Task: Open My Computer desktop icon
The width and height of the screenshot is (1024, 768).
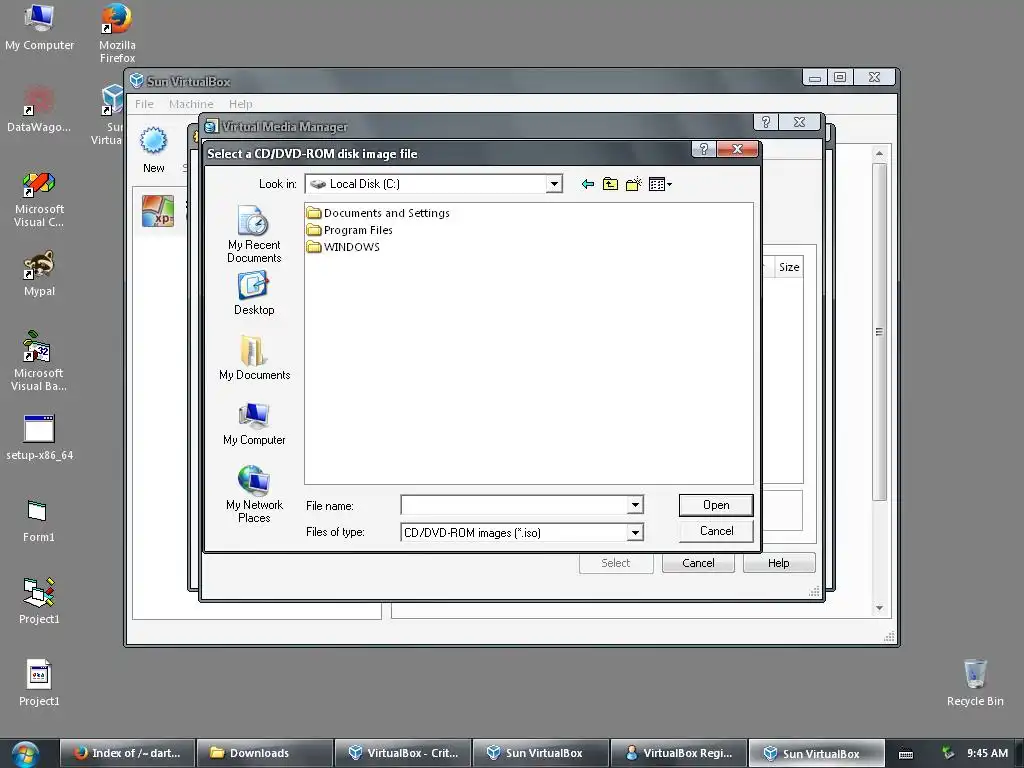Action: coord(39,27)
